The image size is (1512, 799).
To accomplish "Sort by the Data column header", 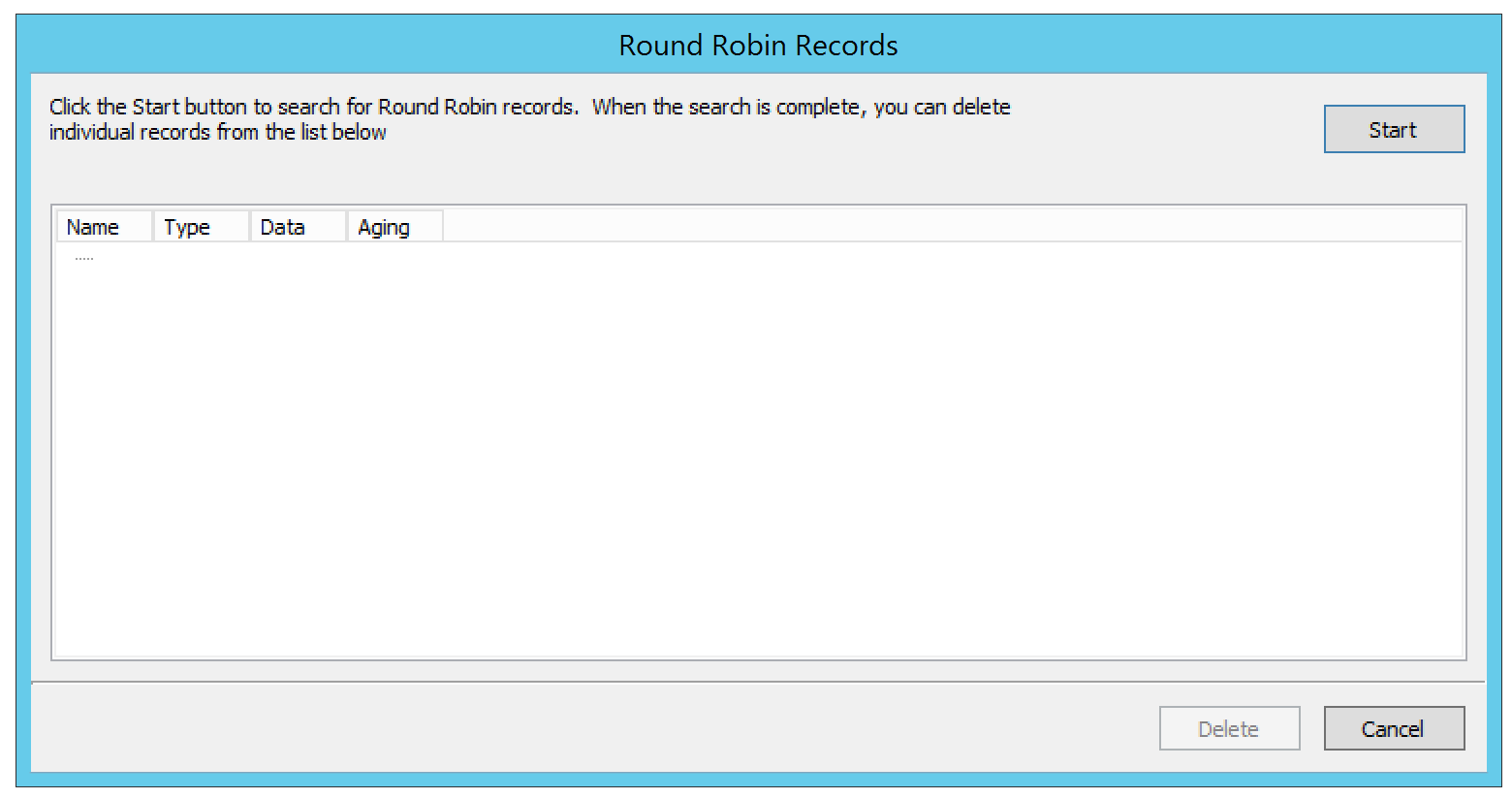I will pyautogui.click(x=298, y=227).
